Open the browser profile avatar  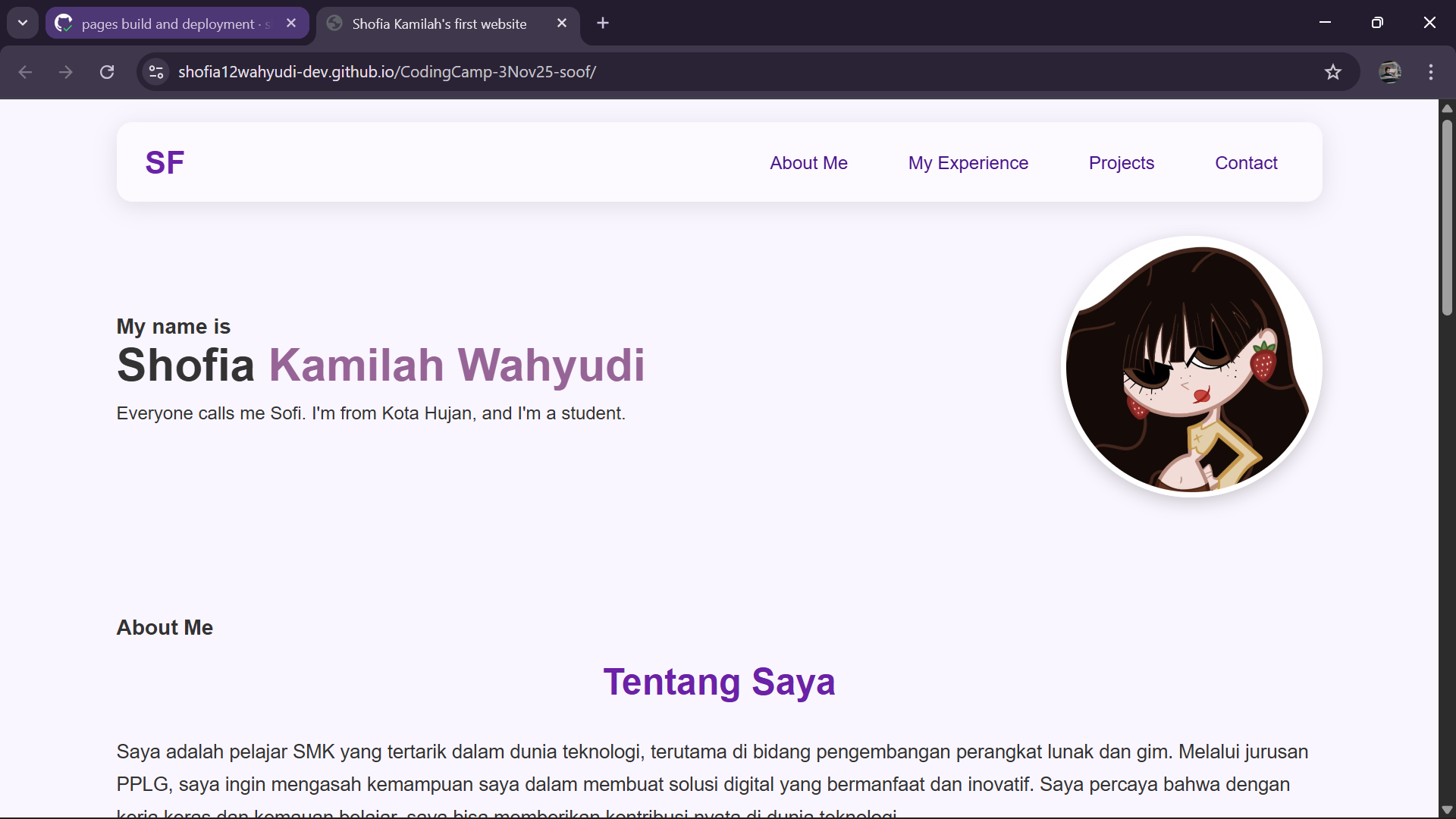1391,72
